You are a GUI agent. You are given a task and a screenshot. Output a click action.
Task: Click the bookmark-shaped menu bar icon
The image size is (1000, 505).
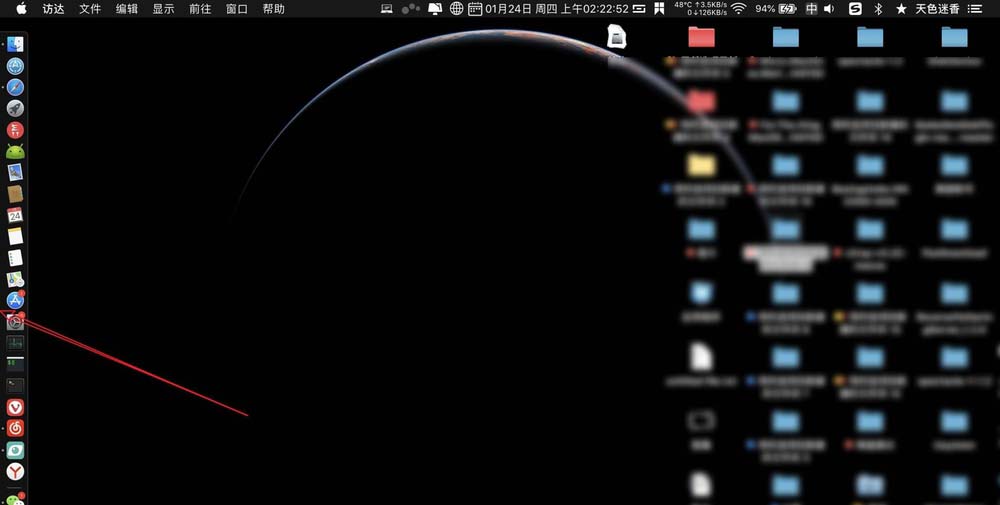tap(659, 9)
